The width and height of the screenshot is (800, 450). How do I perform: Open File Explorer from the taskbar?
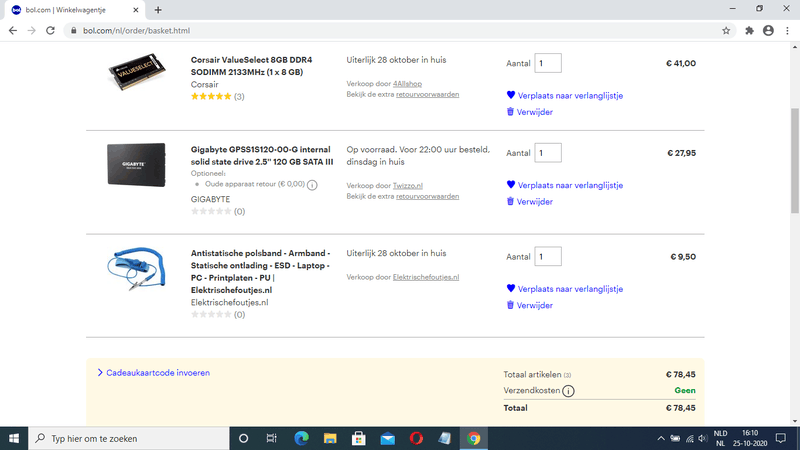pos(330,438)
